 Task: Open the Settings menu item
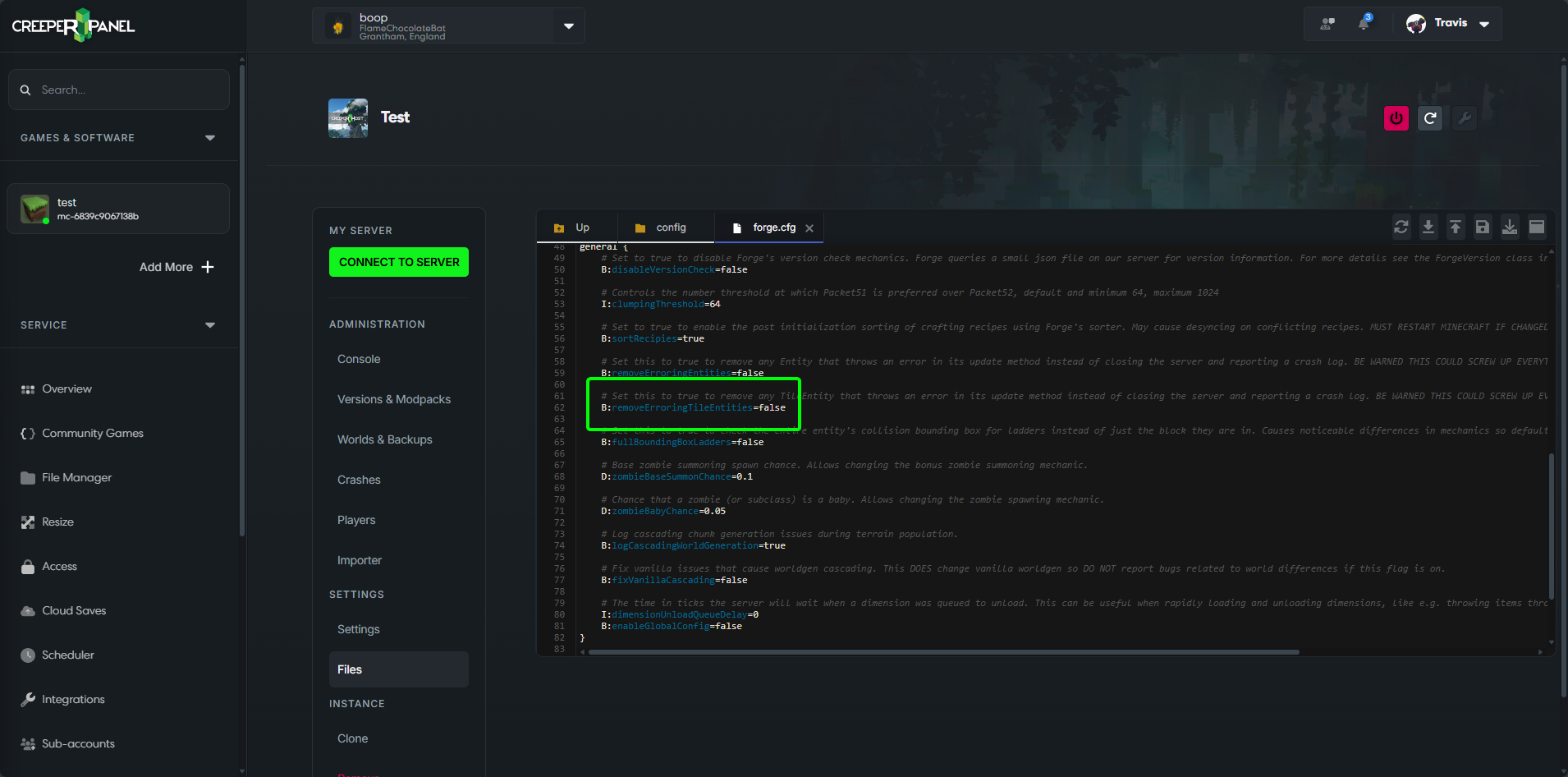[359, 629]
